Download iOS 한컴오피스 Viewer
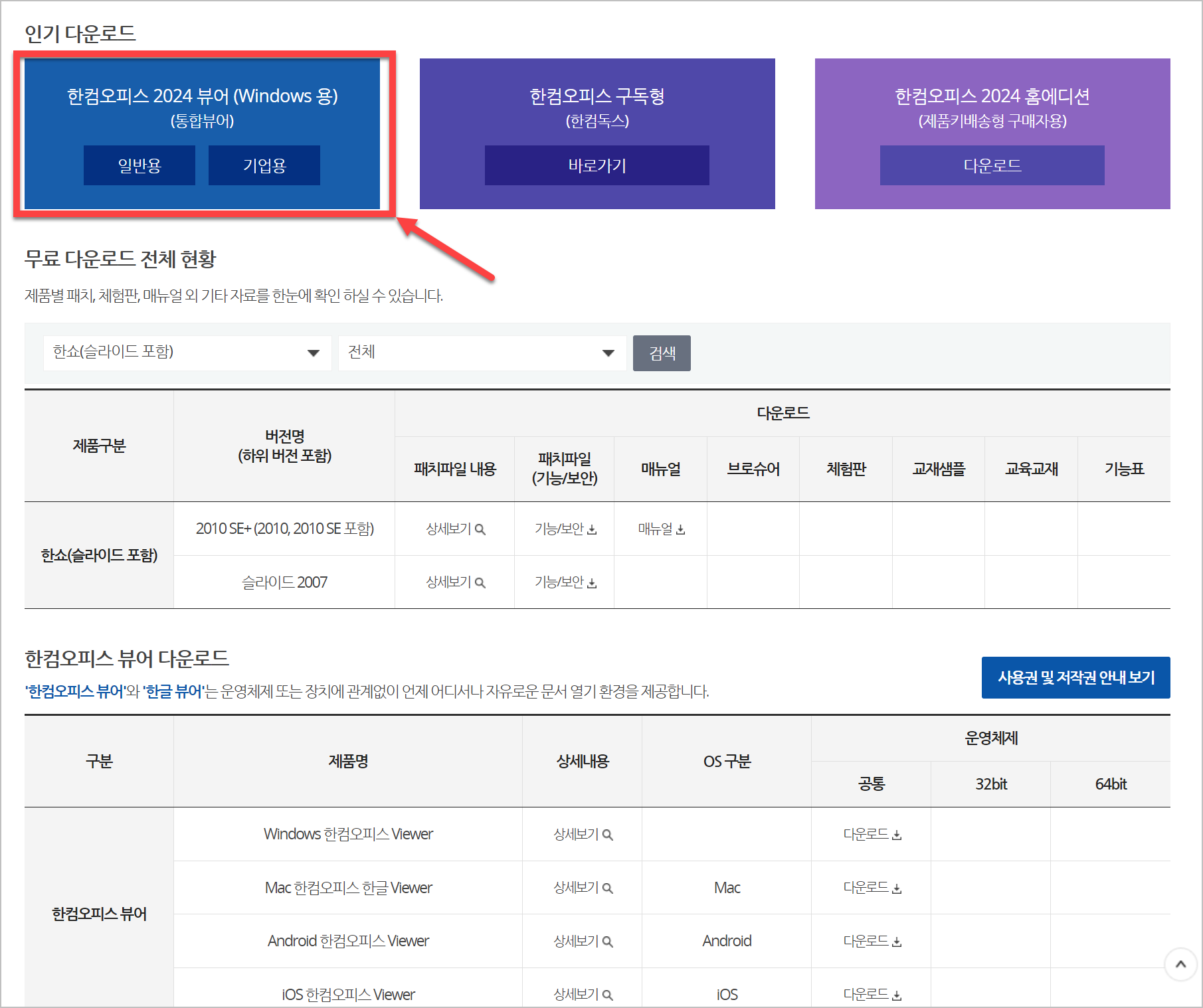 (x=872, y=995)
